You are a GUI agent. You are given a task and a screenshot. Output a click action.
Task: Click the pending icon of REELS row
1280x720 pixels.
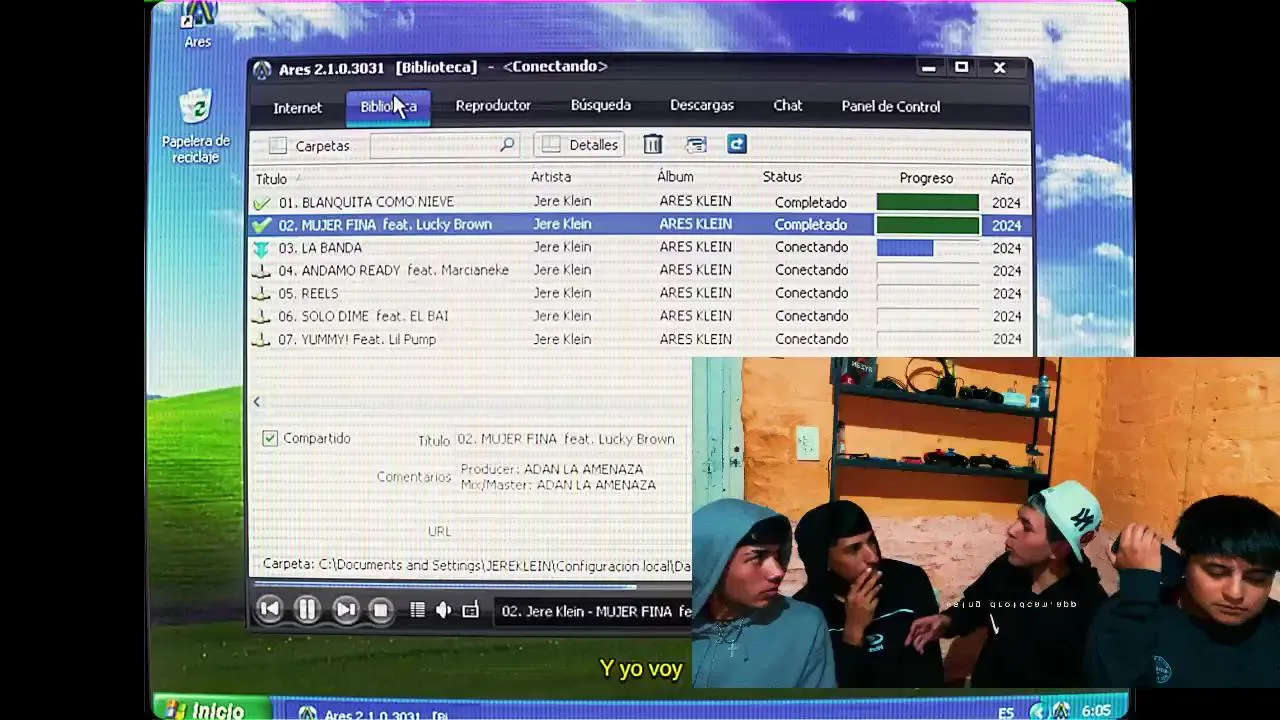coord(262,294)
